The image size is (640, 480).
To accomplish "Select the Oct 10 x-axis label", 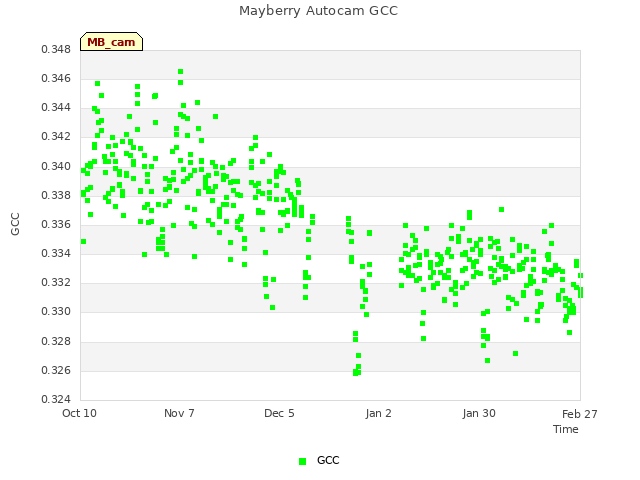I will [x=79, y=413].
